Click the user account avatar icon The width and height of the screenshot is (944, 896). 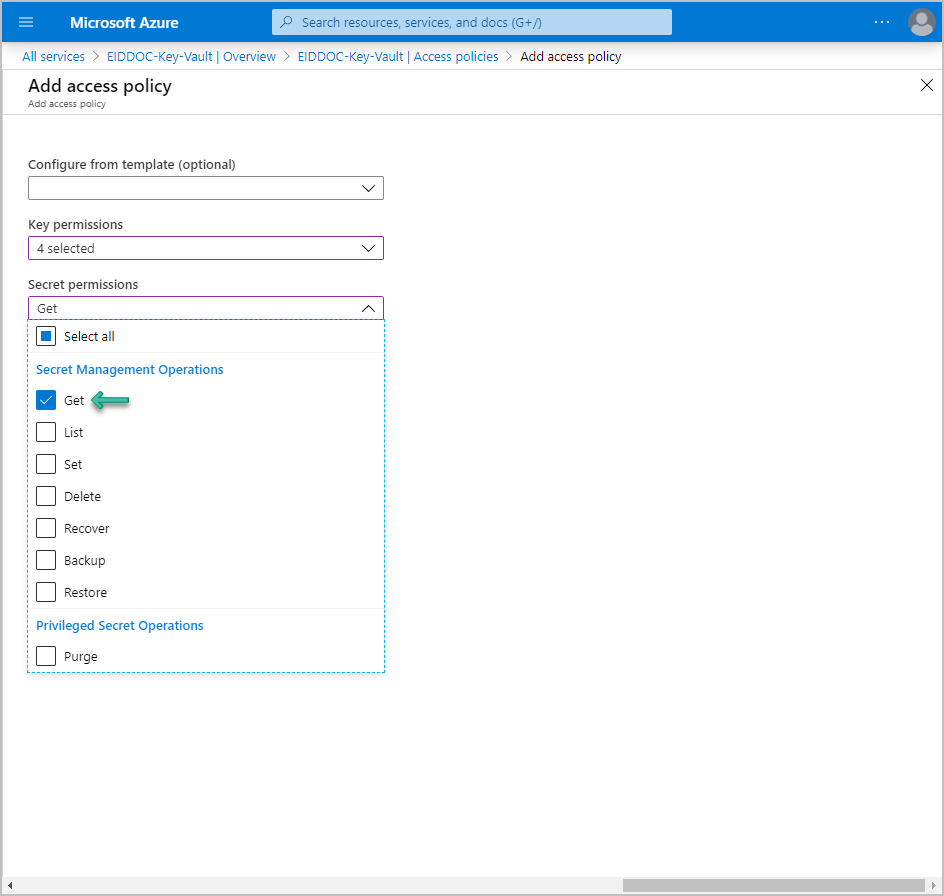921,22
